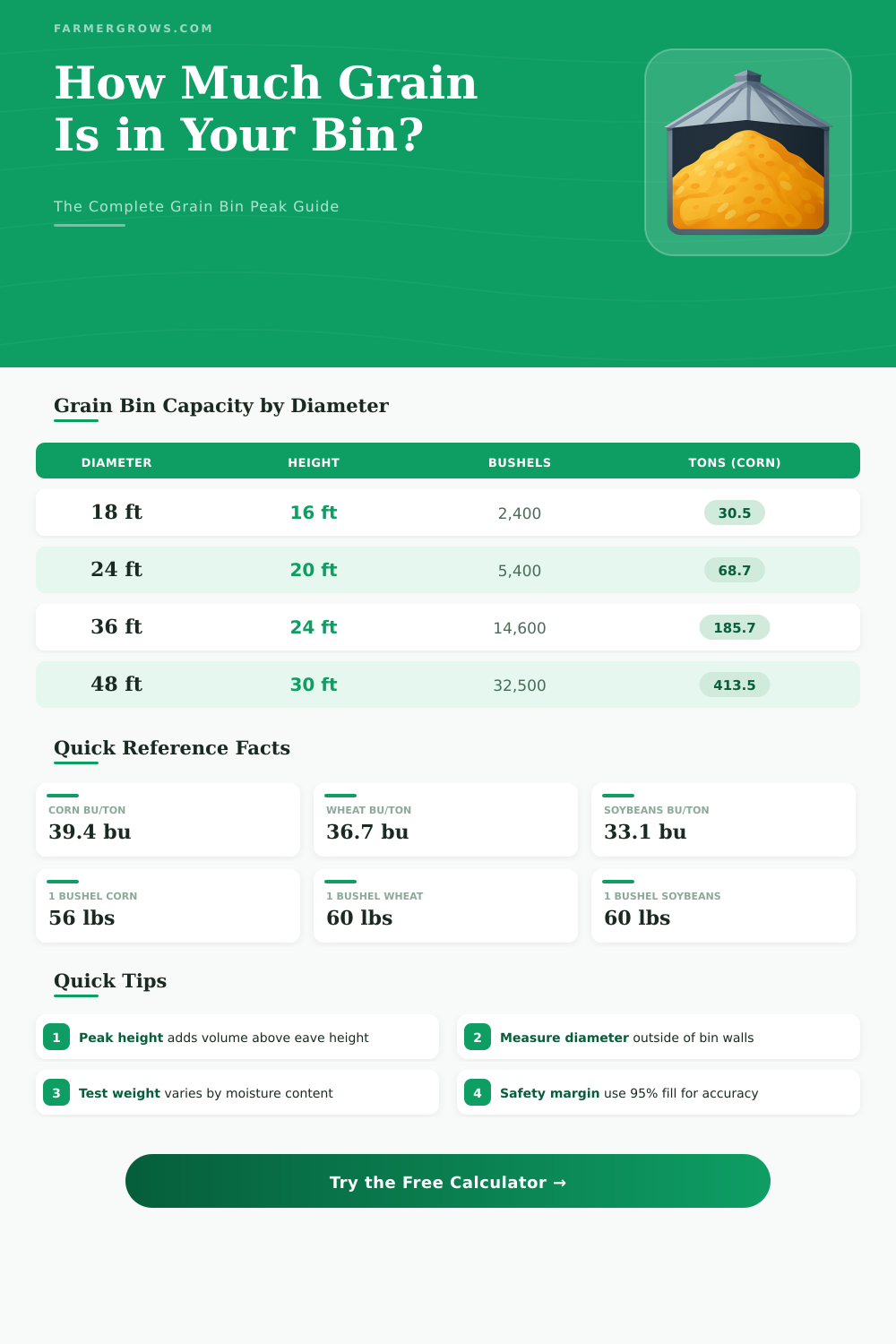Select the BUSHELS column header
The height and width of the screenshot is (1344, 896).
click(x=519, y=462)
